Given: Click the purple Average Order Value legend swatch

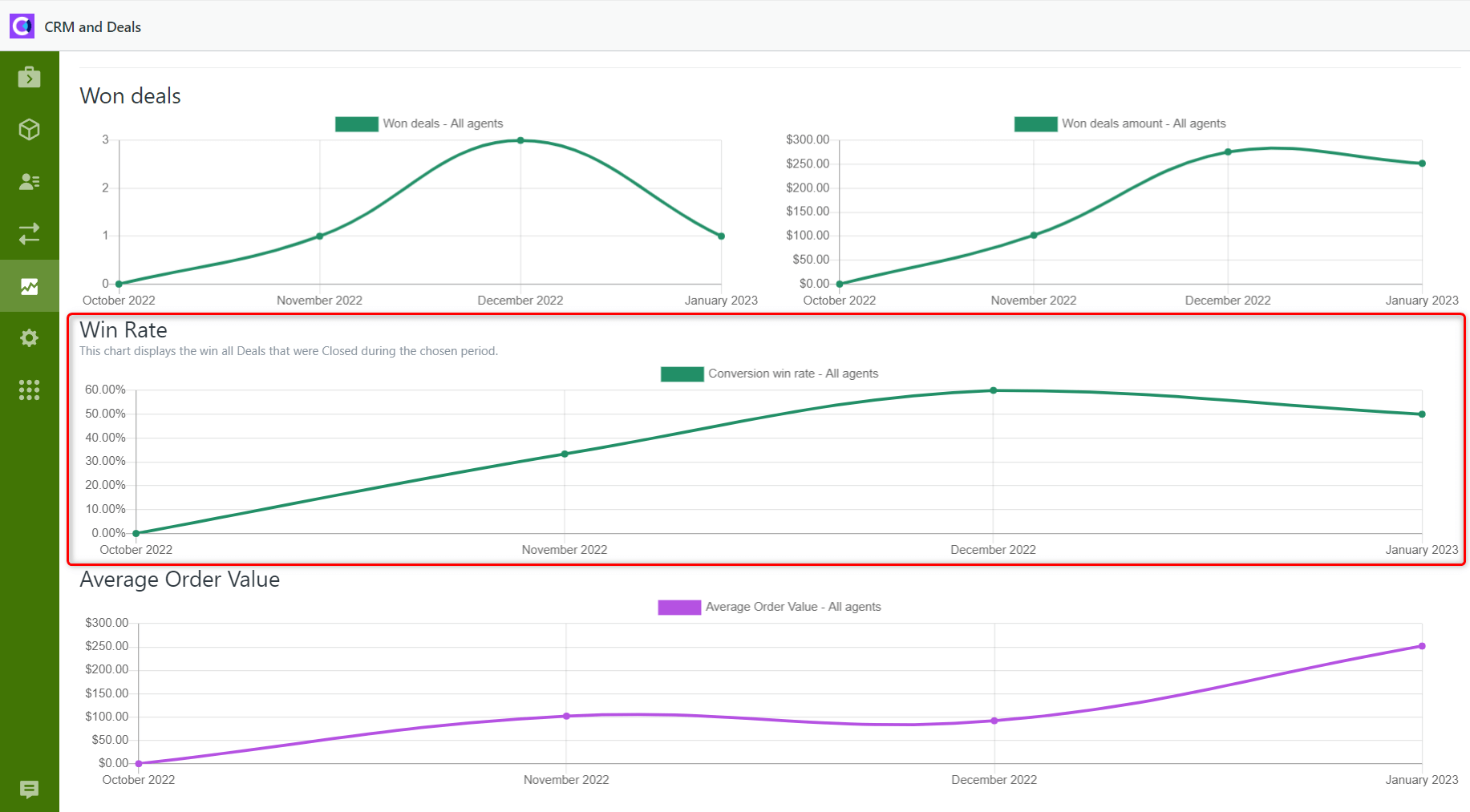Looking at the screenshot, I should coord(679,607).
